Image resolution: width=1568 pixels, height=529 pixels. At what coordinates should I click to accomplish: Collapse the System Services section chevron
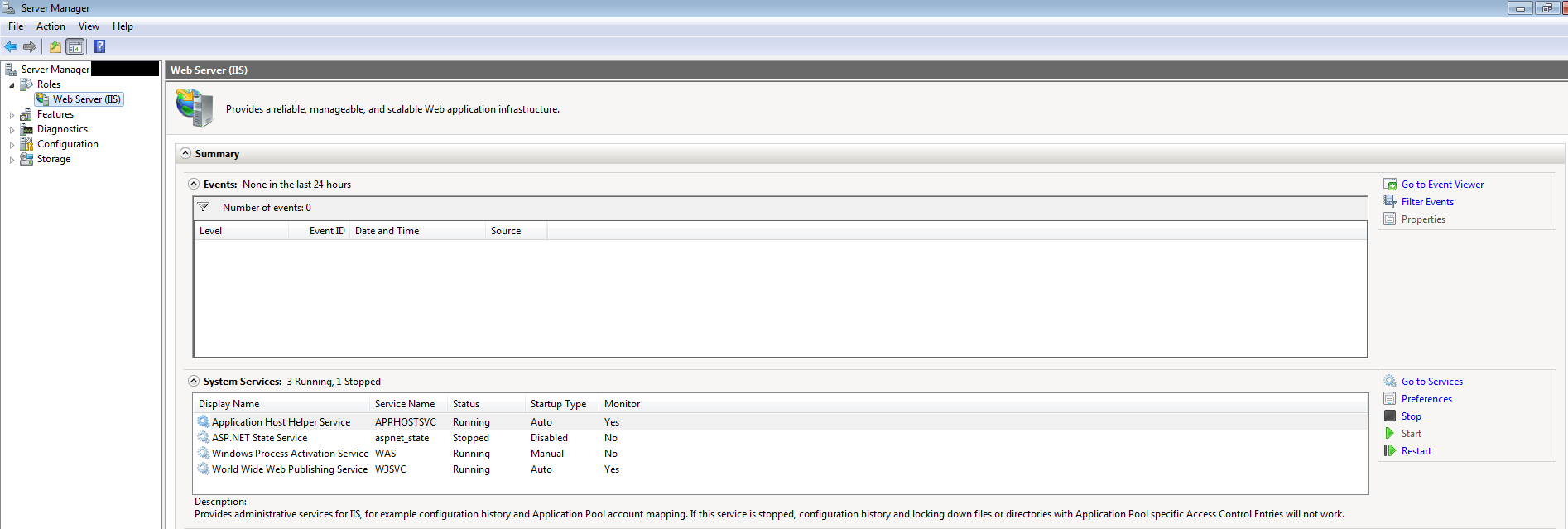coord(194,381)
